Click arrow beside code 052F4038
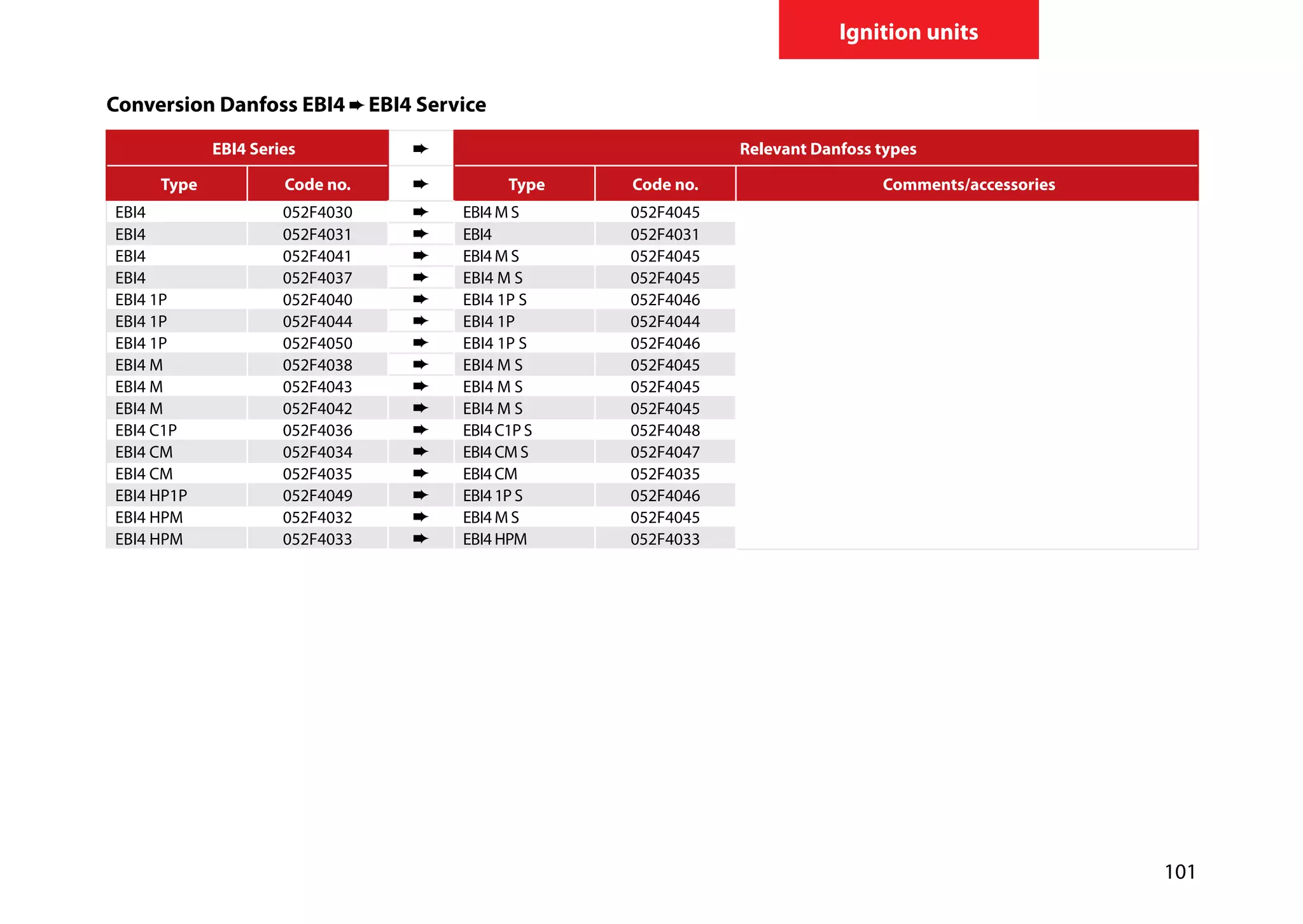This screenshot has height=924, width=1303. point(420,364)
